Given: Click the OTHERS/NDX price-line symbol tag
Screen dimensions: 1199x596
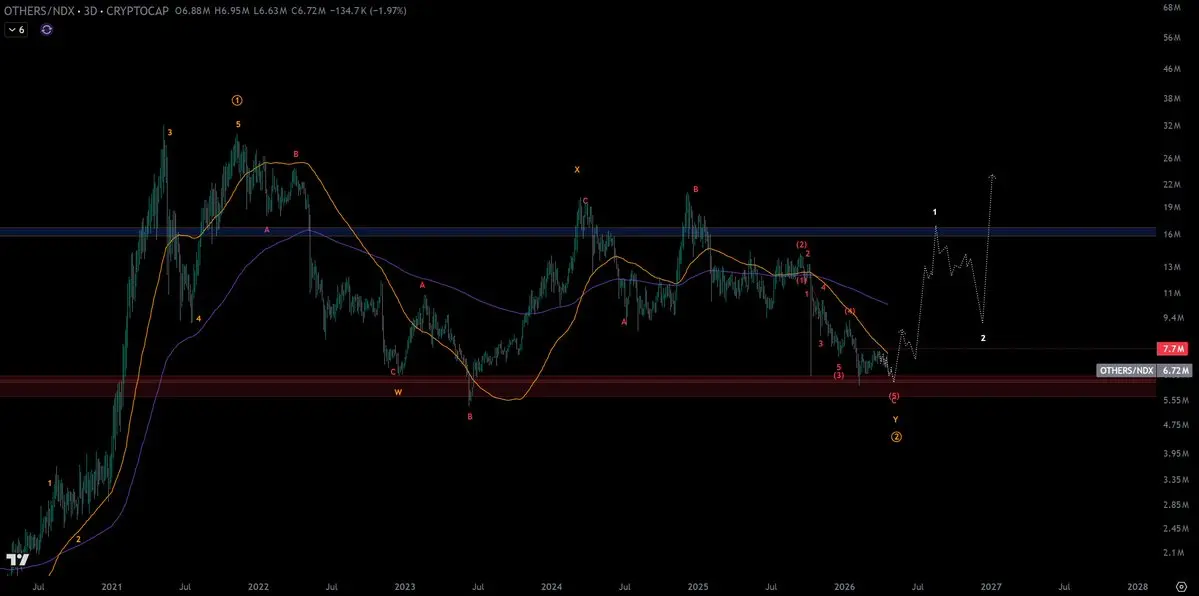Looking at the screenshot, I should click(1126, 370).
